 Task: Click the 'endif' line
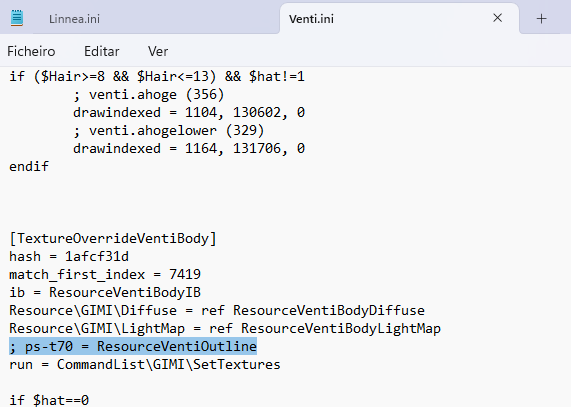[x=29, y=166]
